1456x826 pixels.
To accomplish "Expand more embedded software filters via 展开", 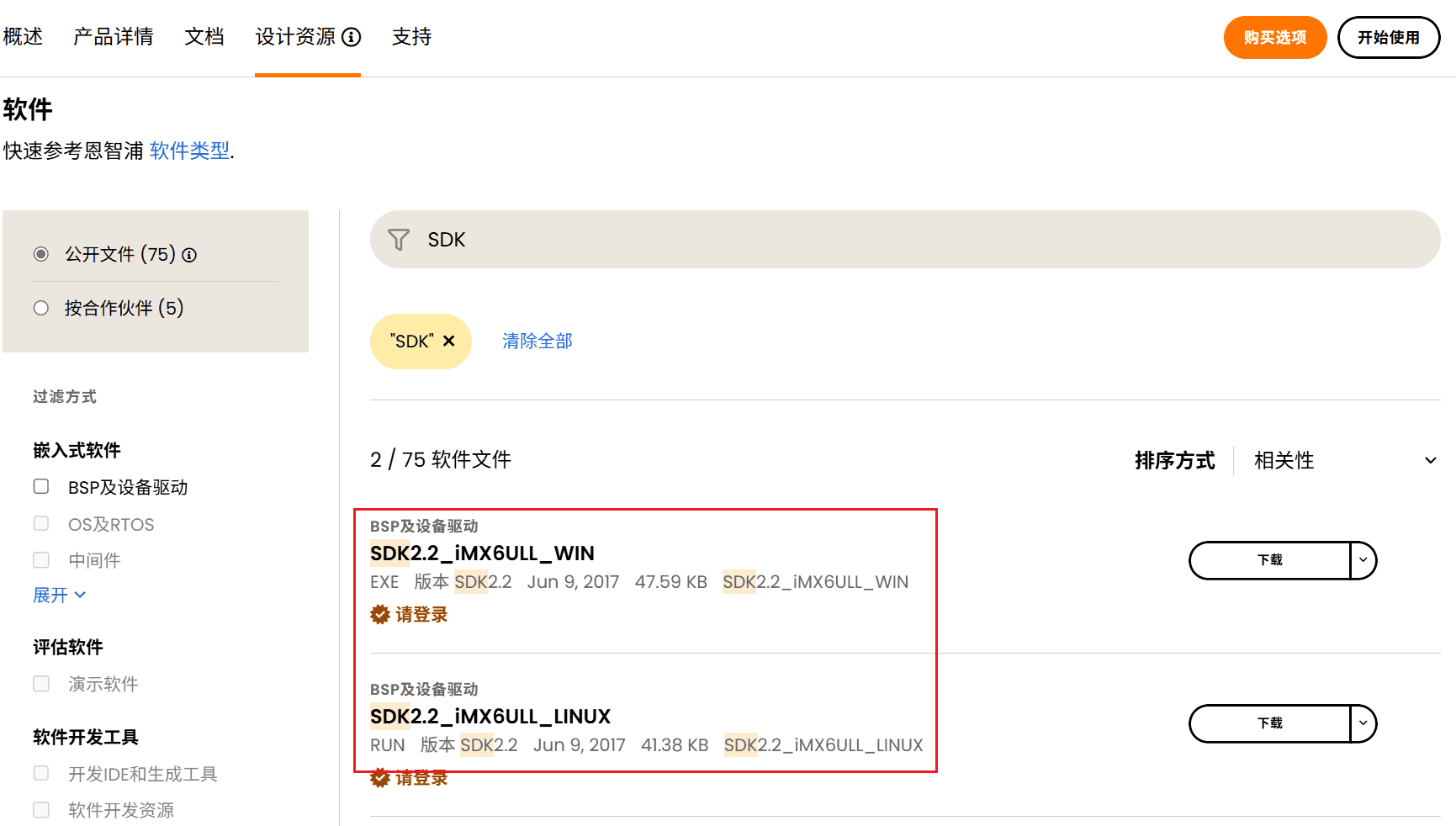I will pyautogui.click(x=59, y=596).
